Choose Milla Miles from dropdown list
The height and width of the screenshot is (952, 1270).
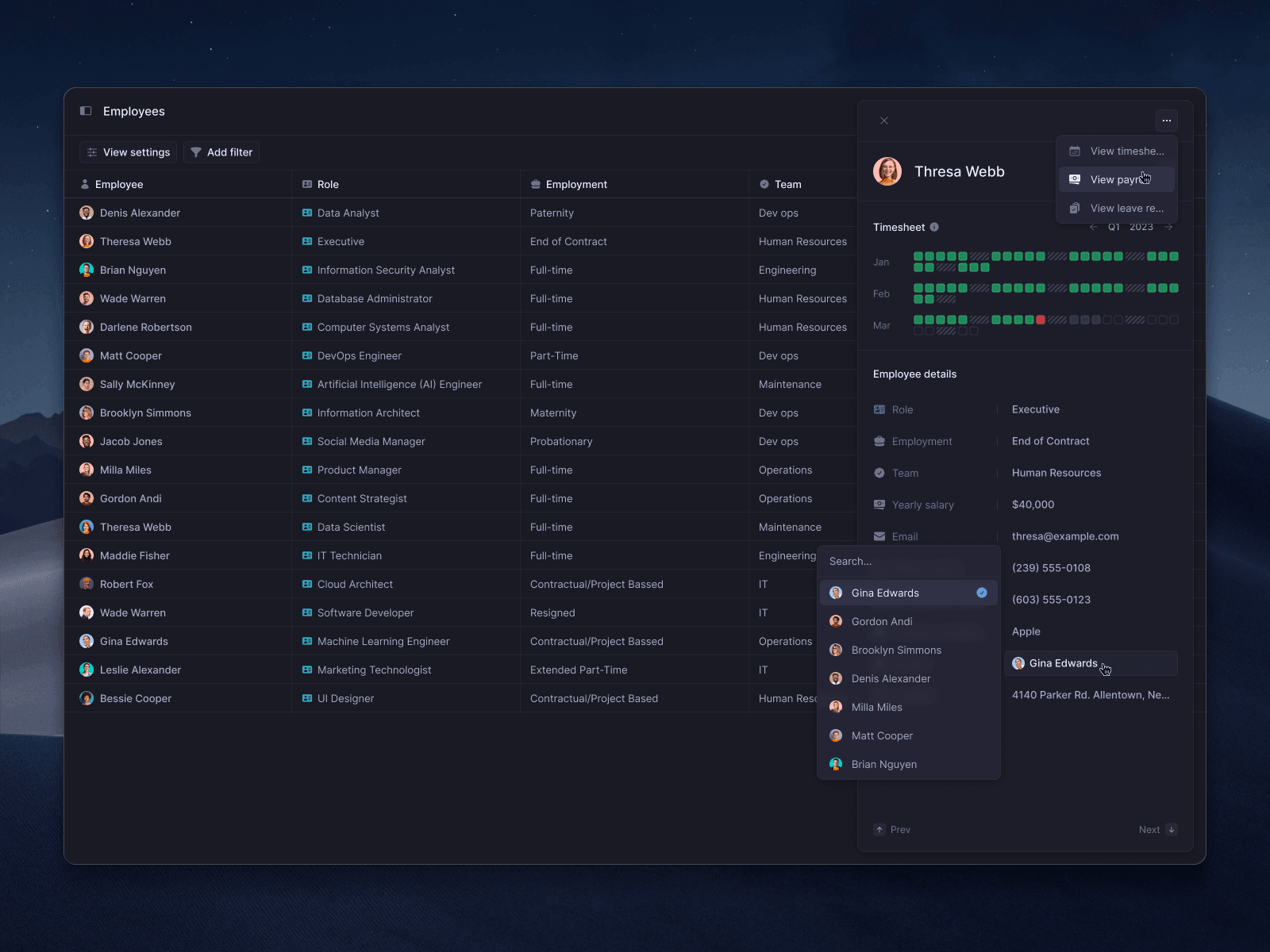pos(909,707)
